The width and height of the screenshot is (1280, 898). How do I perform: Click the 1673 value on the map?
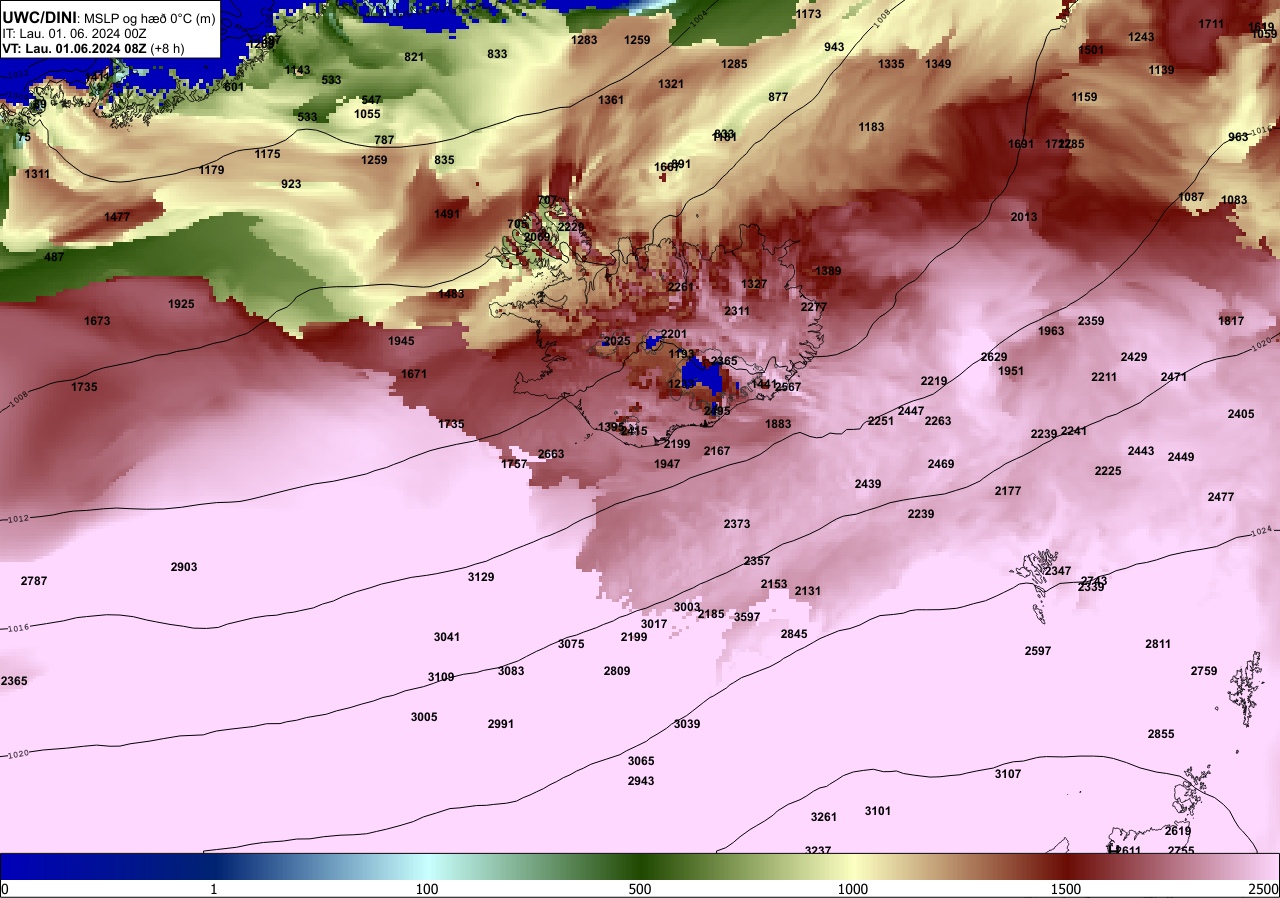coord(98,321)
